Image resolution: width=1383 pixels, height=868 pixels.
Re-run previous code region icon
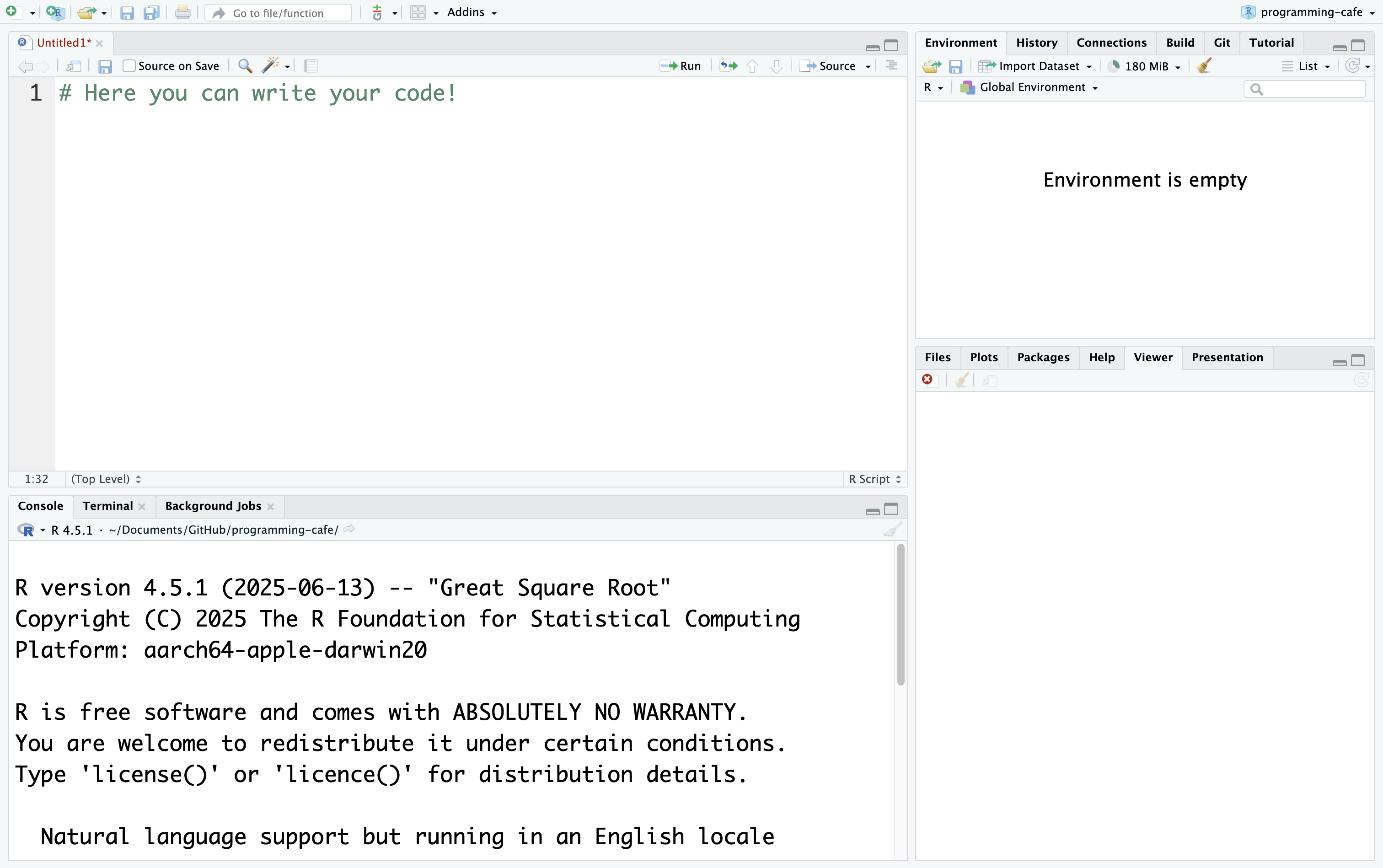coord(729,66)
